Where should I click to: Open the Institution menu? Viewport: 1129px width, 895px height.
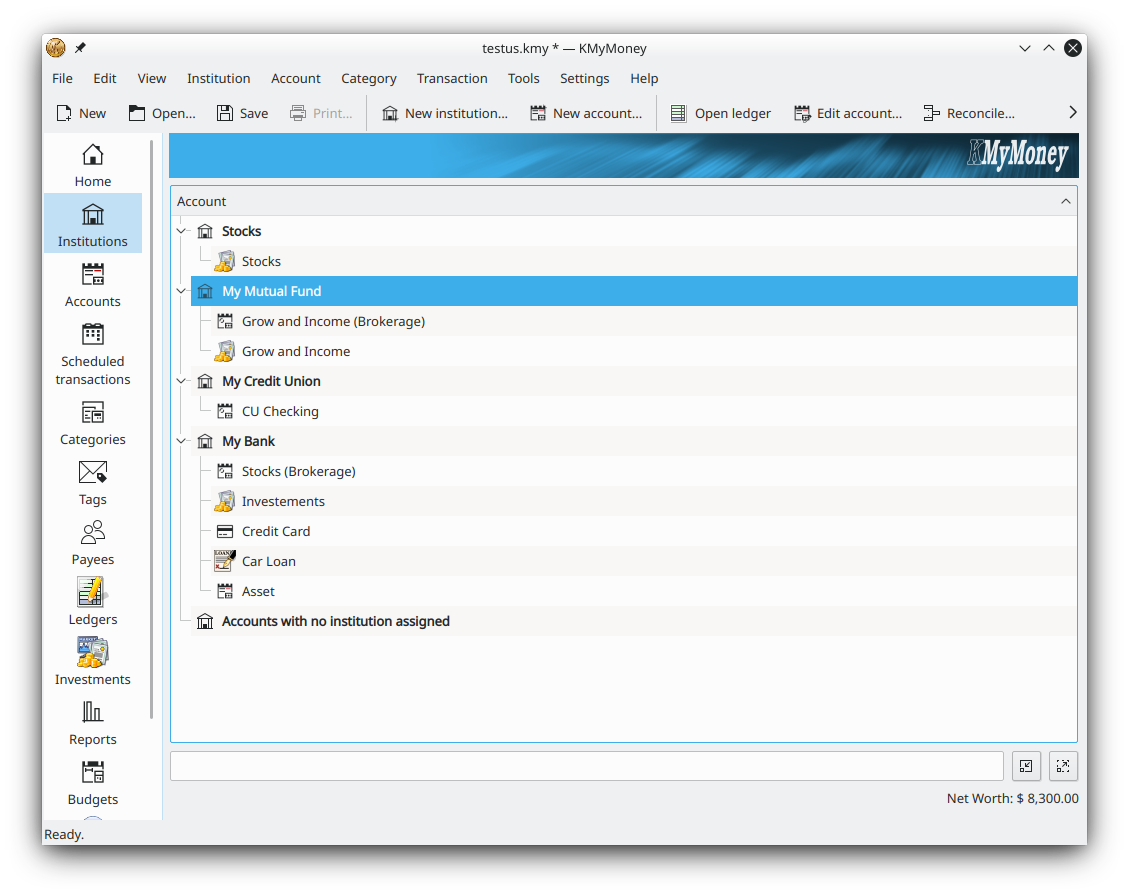tap(218, 78)
